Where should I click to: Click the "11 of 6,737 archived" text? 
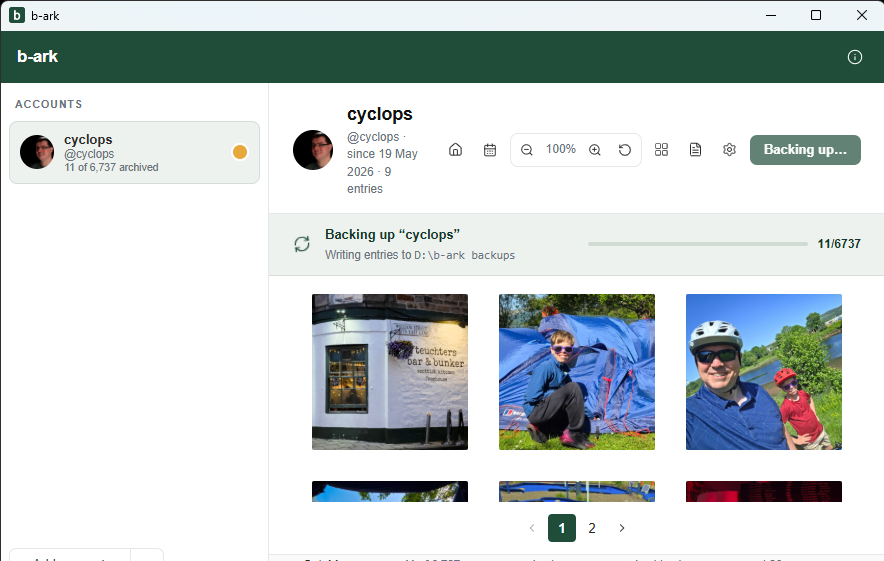coord(111,167)
